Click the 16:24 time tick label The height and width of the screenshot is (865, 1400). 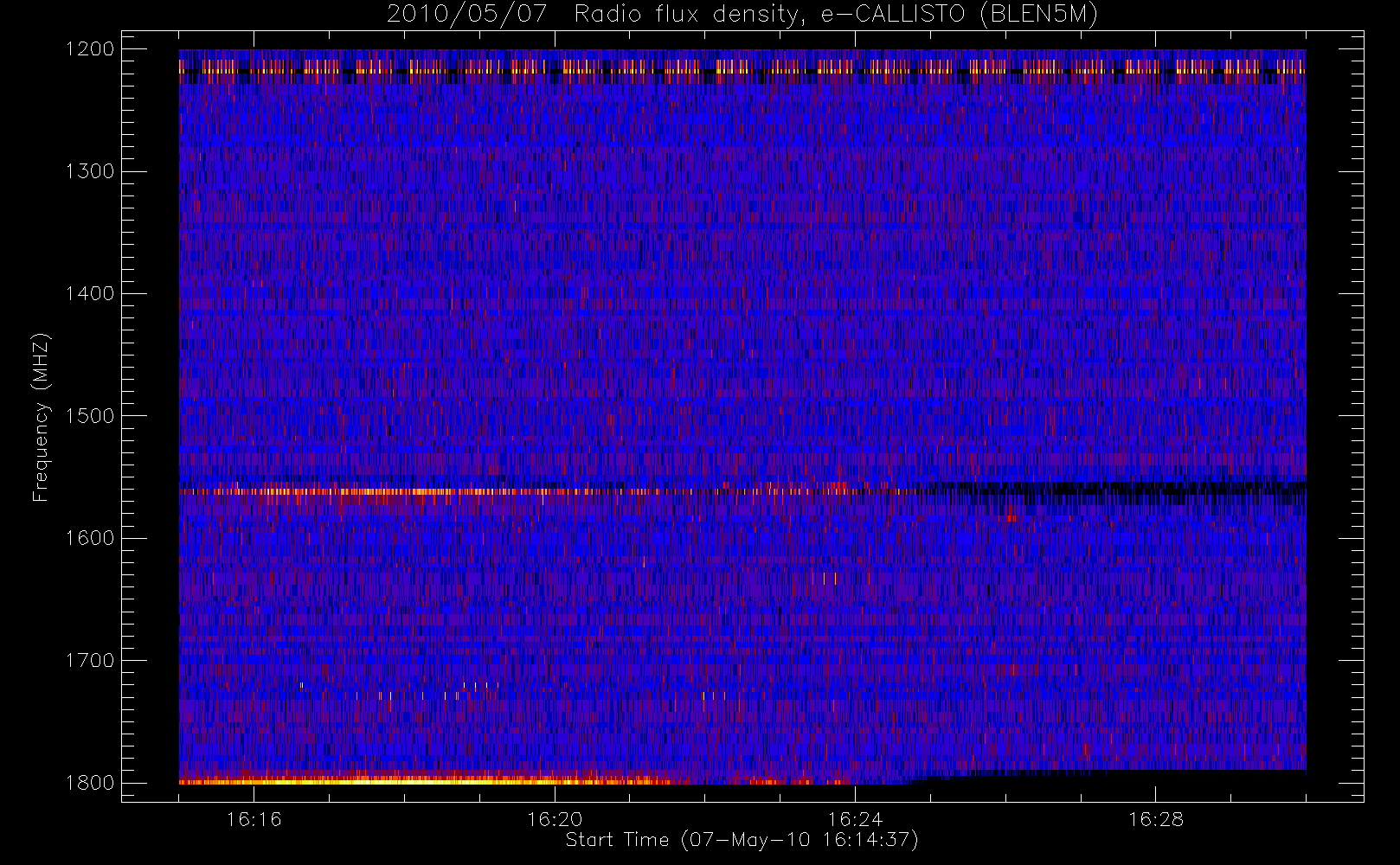tap(855, 819)
